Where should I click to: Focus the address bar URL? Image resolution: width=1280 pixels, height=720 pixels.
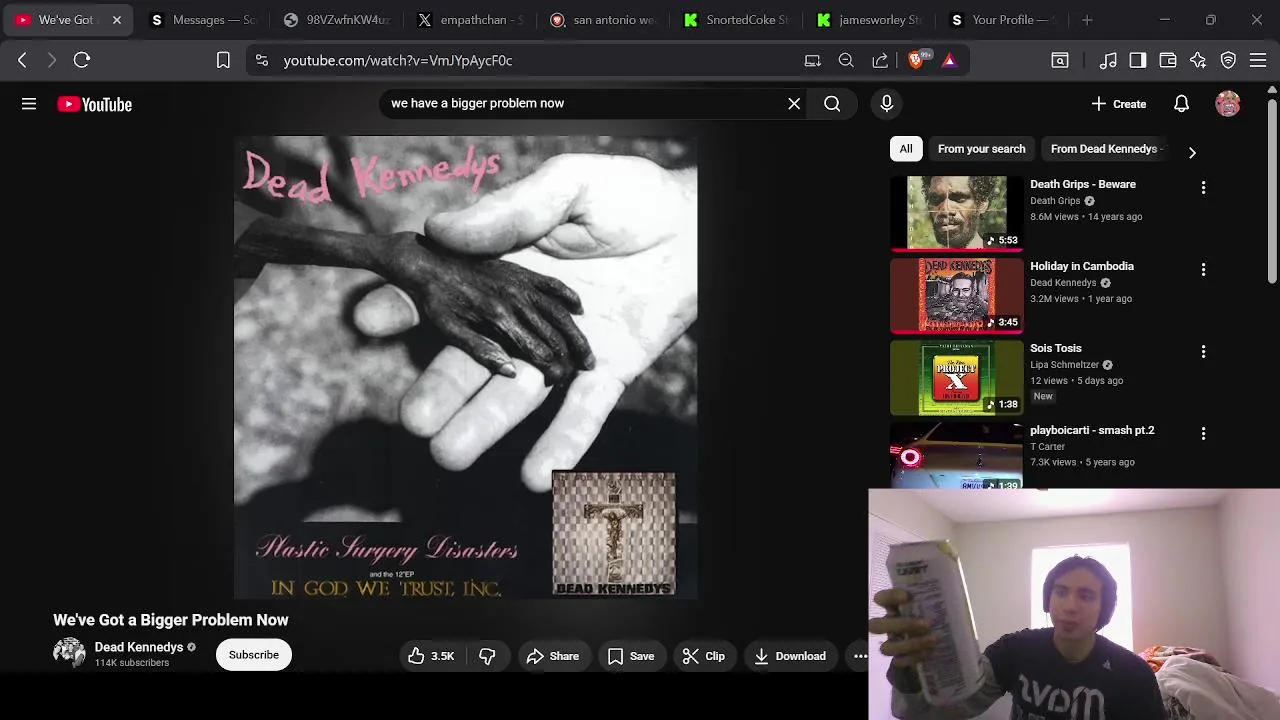[397, 60]
